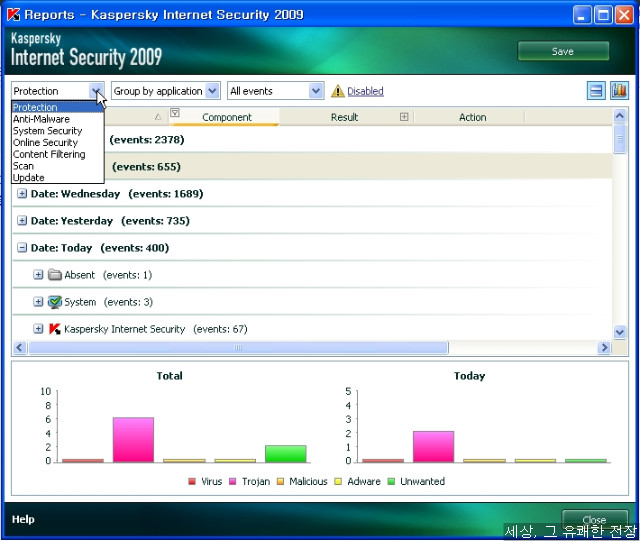
Task: Click the warning triangle icon beside Disabled
Action: pyautogui.click(x=338, y=91)
